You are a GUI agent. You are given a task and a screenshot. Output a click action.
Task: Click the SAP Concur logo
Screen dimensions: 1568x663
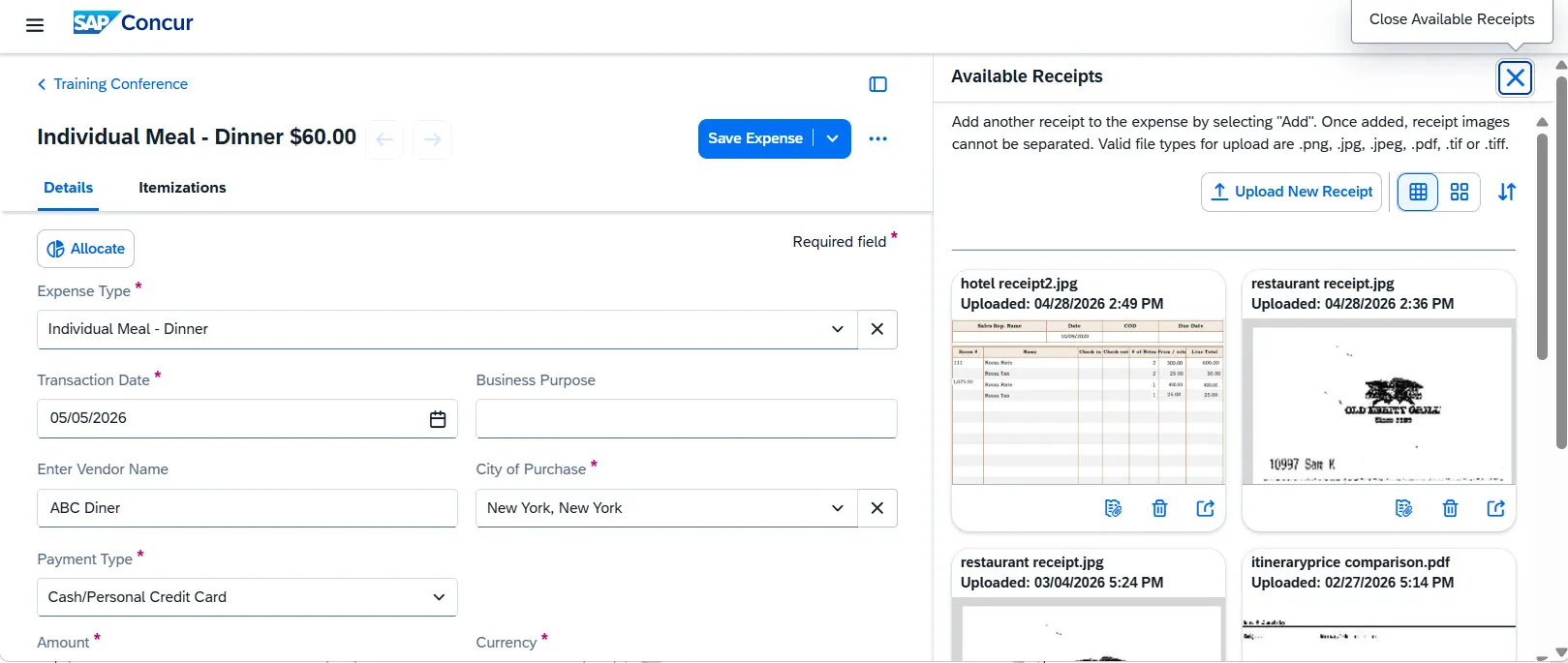coord(134,22)
